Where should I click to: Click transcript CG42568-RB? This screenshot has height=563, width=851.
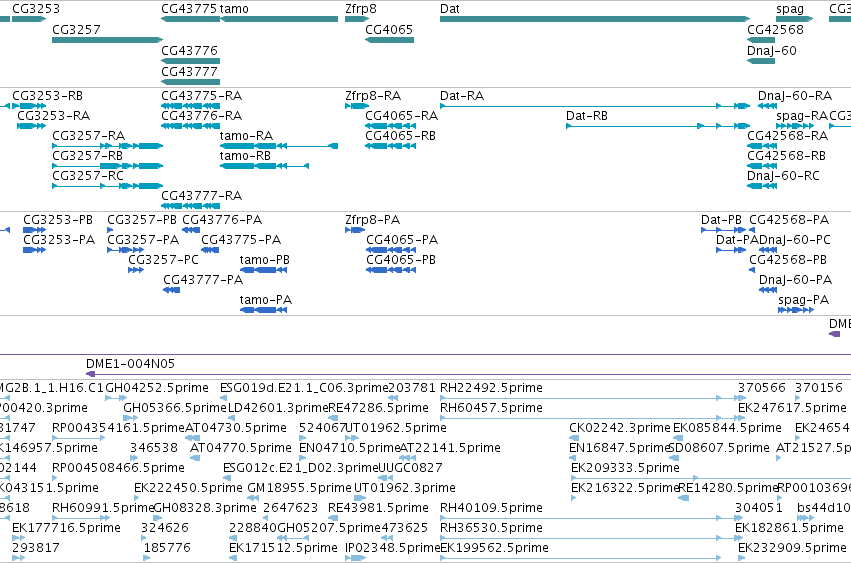786,156
